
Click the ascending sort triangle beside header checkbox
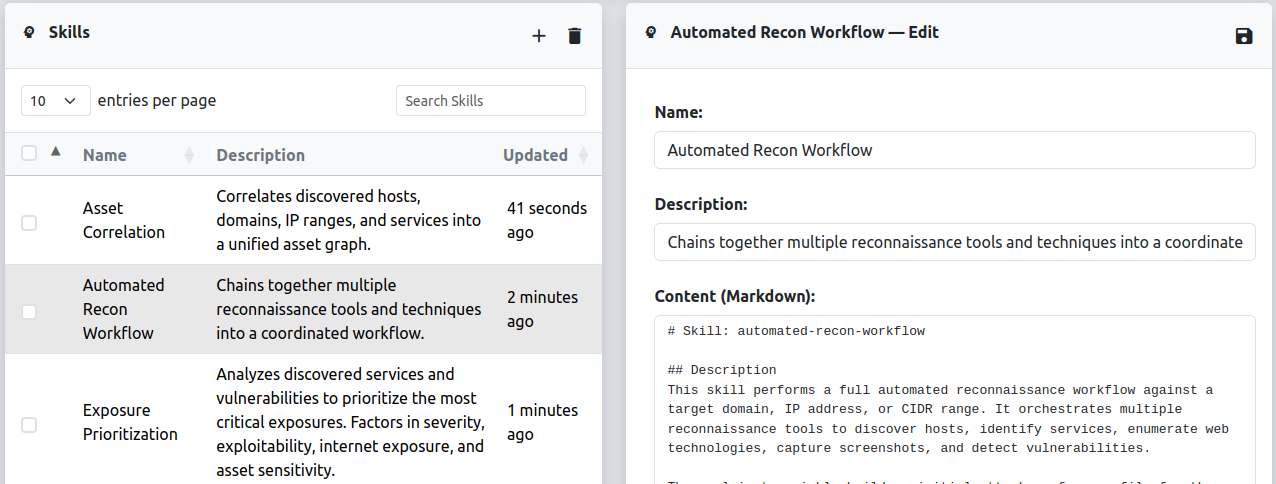(56, 152)
